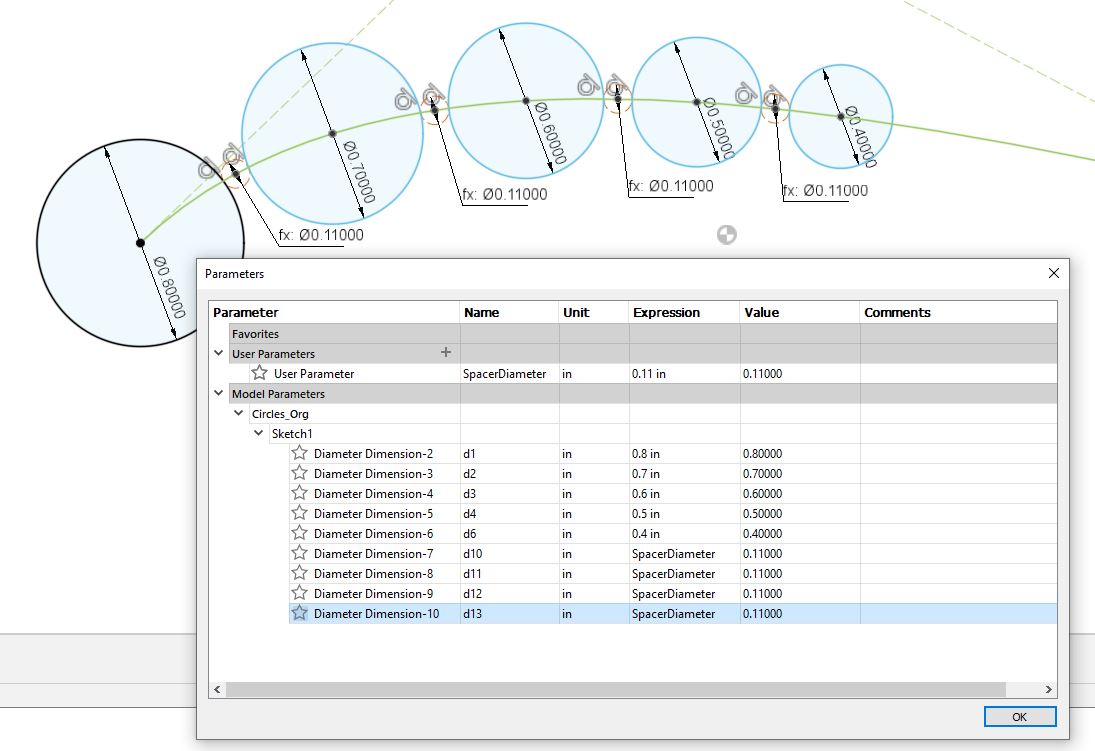Collapse the User Parameters section
This screenshot has height=751, width=1095.
tap(218, 353)
